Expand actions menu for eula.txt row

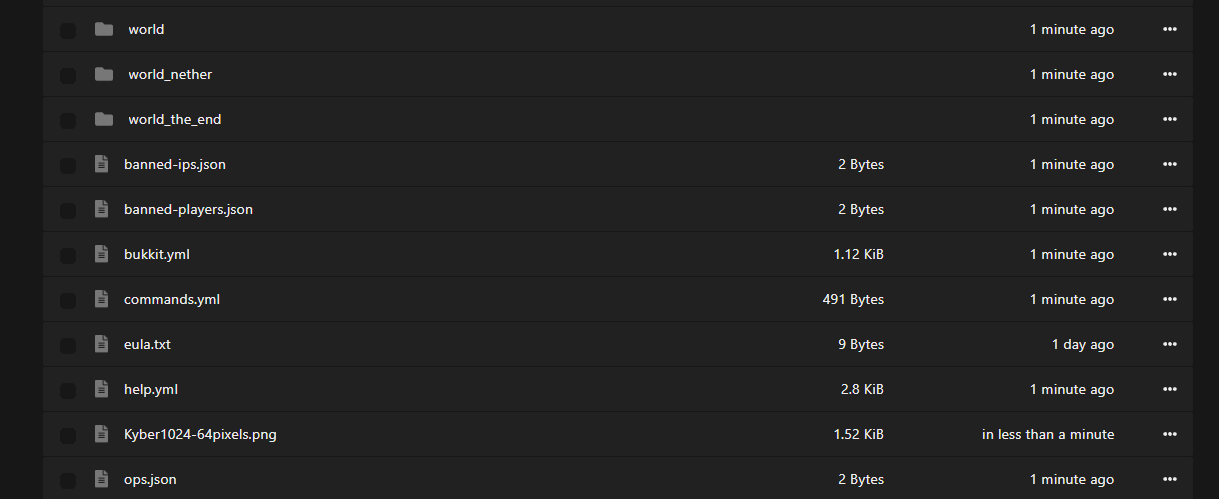pyautogui.click(x=1170, y=344)
